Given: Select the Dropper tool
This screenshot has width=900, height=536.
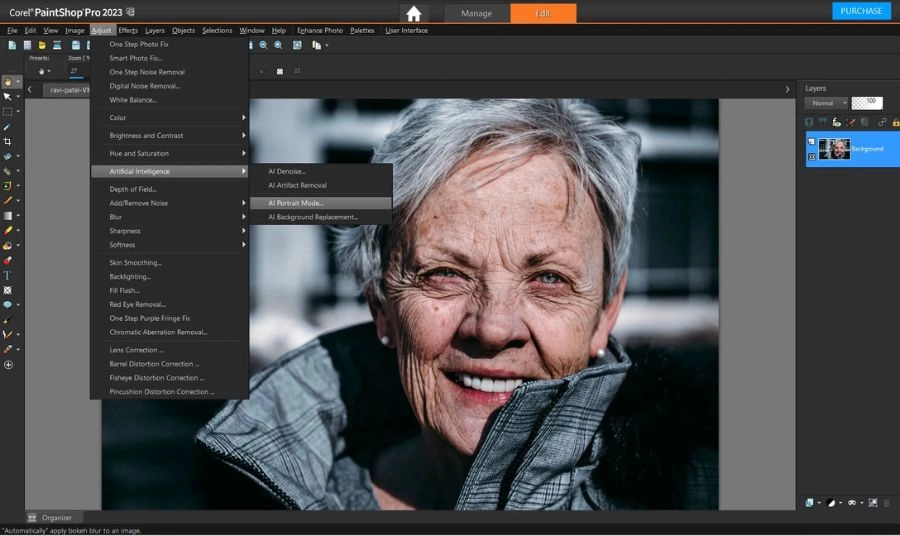Looking at the screenshot, I should pos(7,126).
